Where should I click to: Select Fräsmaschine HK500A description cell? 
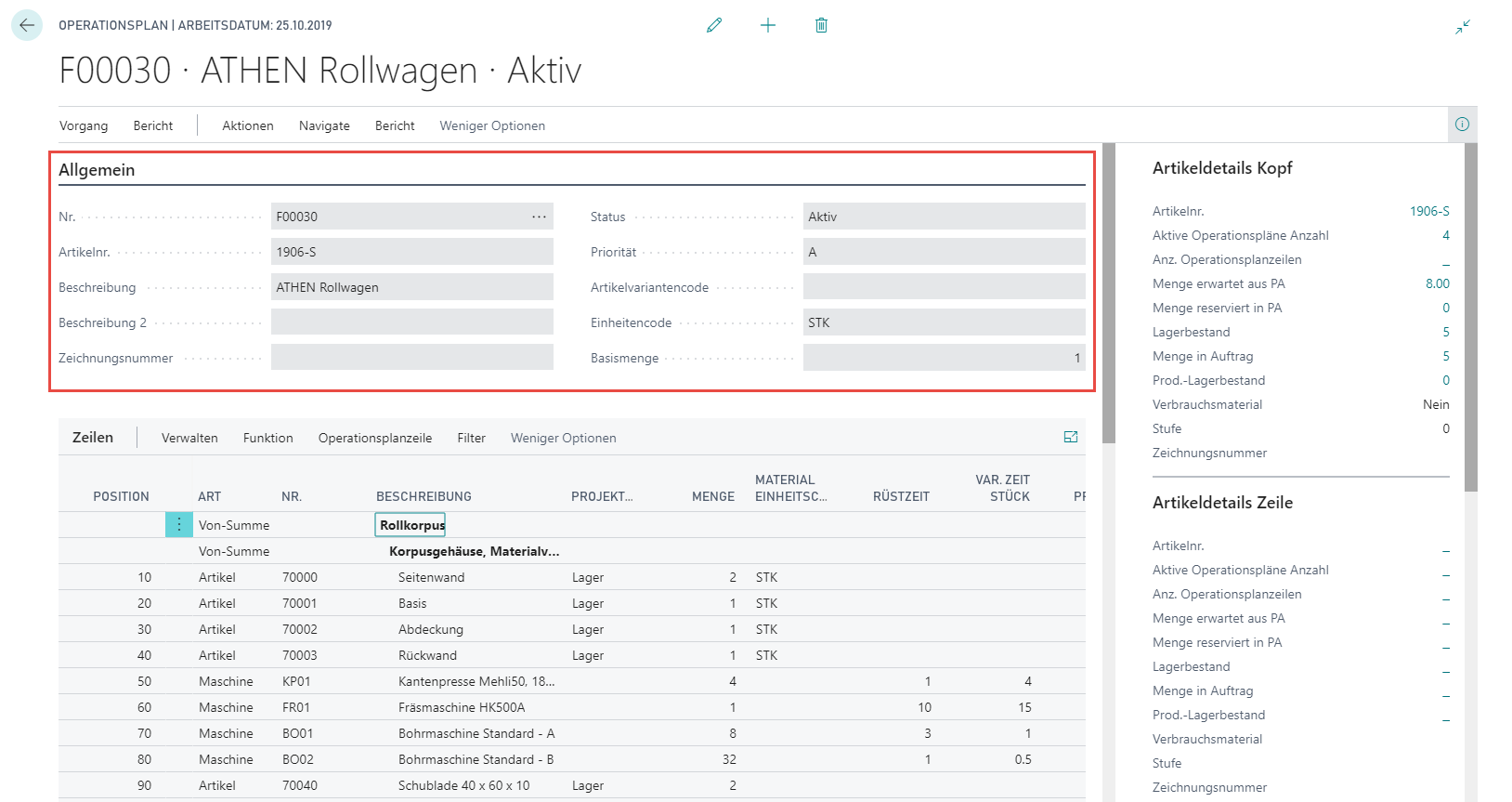click(x=462, y=707)
